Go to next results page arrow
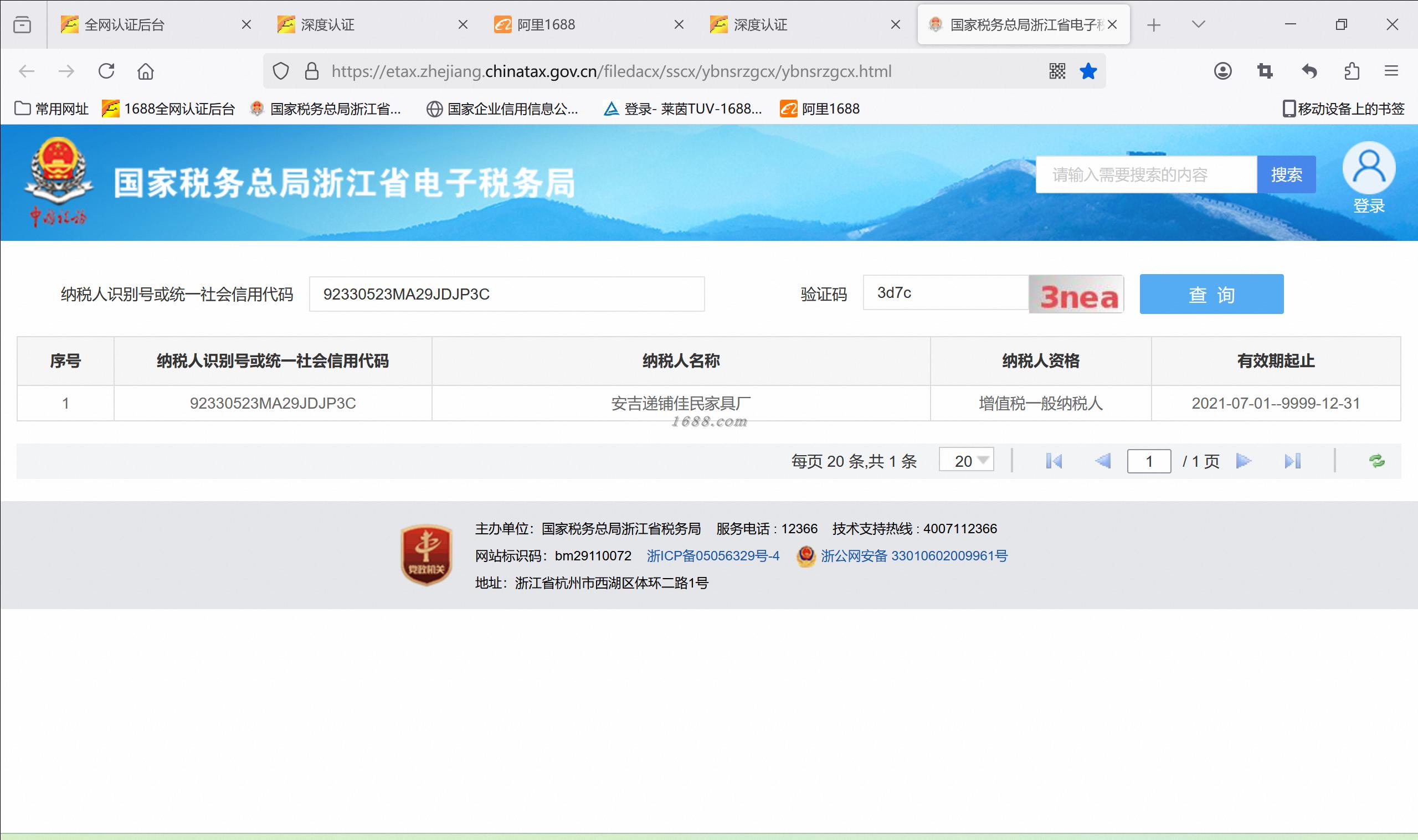Viewport: 1418px width, 840px height. (1243, 461)
